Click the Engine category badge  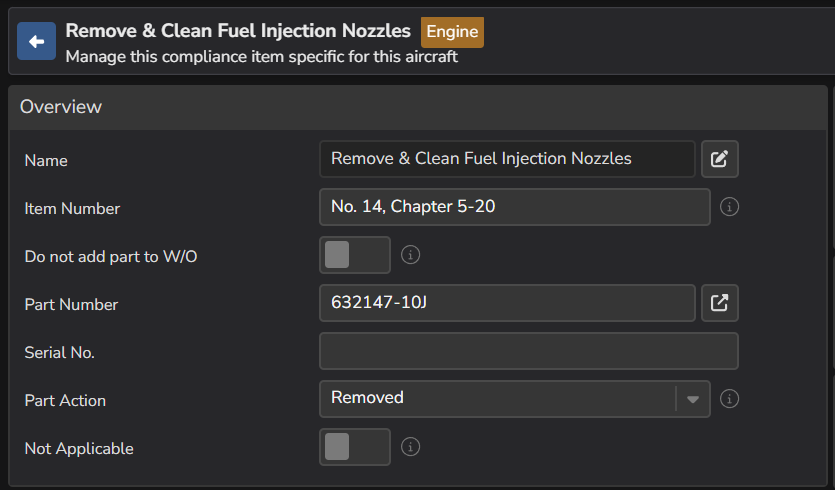point(452,31)
